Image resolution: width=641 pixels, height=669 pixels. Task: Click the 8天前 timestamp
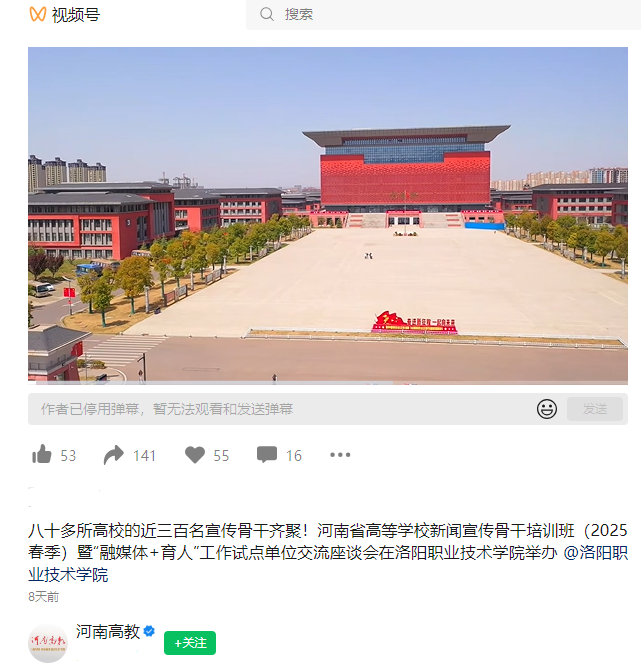pos(44,596)
